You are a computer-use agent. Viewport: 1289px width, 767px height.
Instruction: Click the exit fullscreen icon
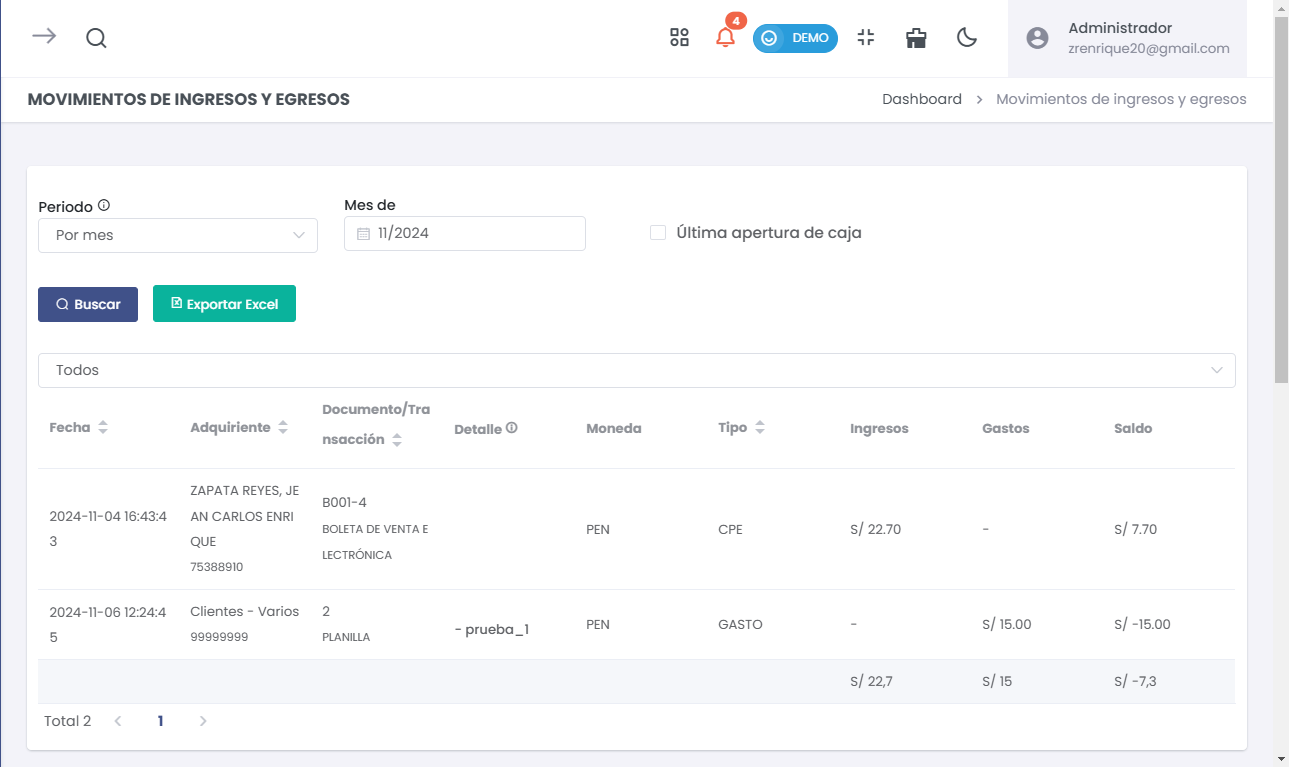click(866, 38)
